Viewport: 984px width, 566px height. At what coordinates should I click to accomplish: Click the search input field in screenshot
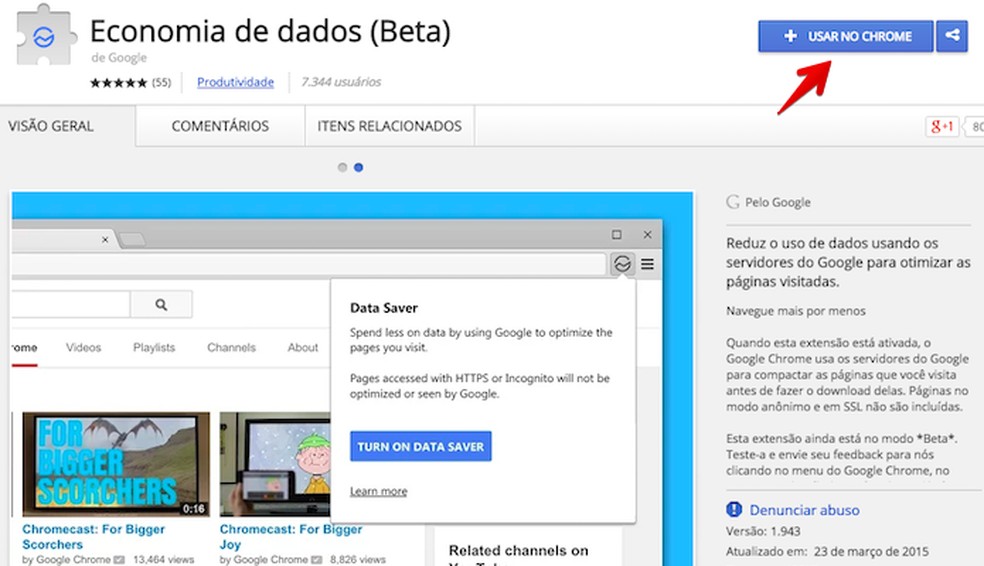pos(71,304)
